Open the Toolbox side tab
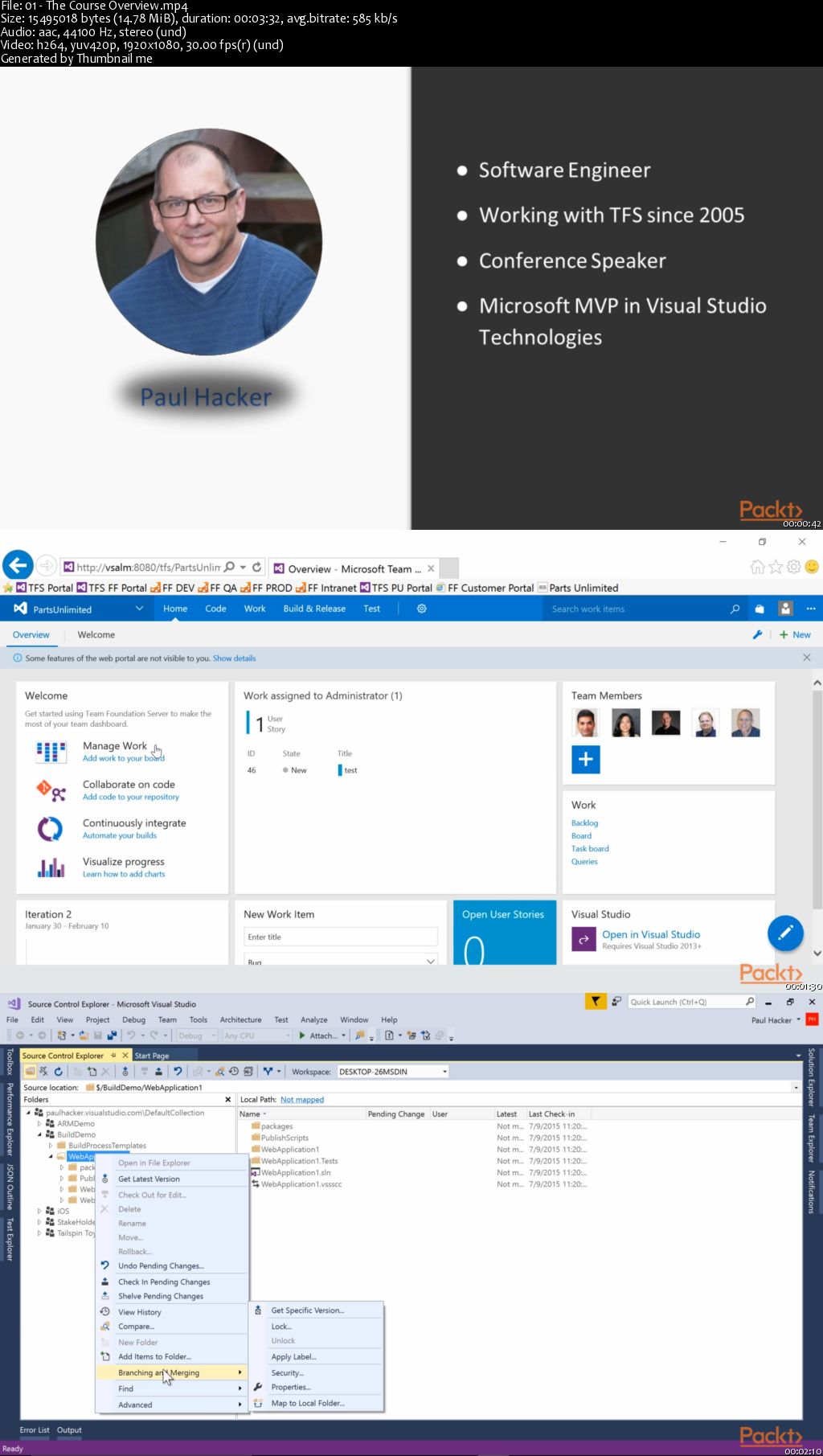 10,1061
